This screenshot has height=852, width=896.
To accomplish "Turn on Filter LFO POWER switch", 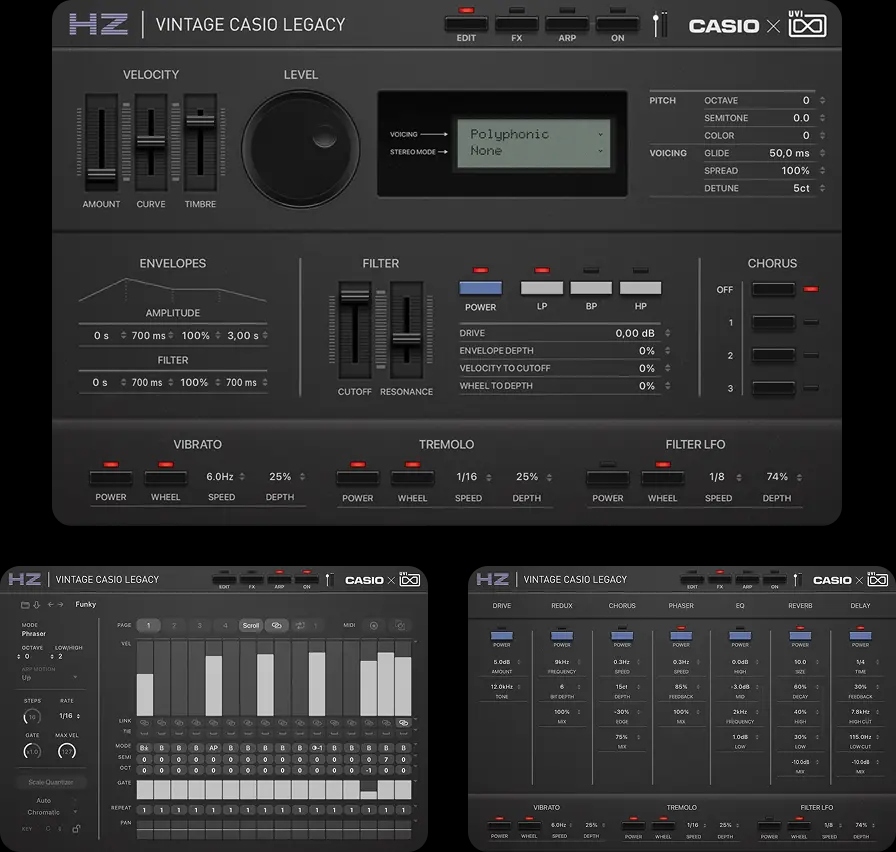I will tap(607, 478).
